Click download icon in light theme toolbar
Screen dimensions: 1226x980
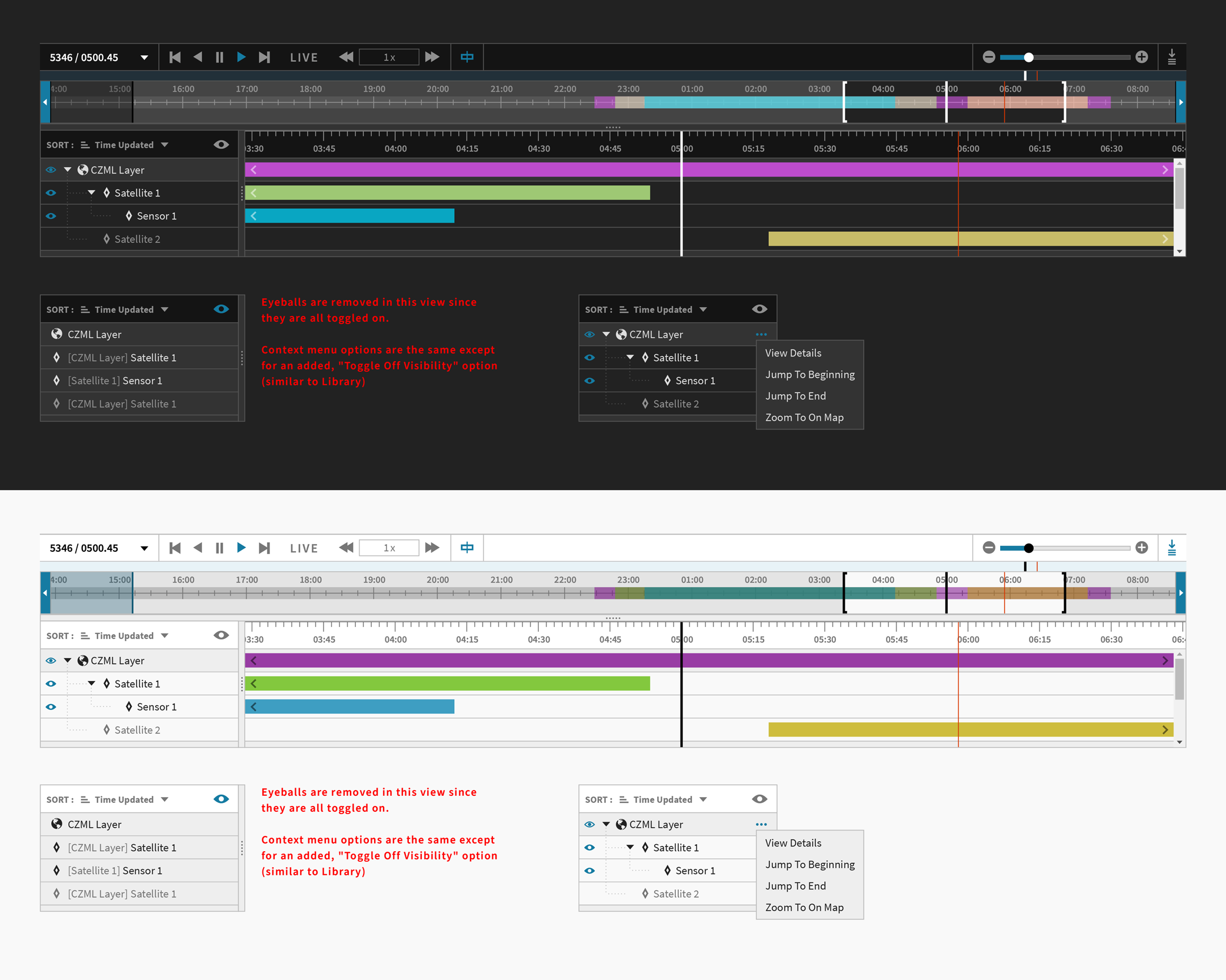[x=1172, y=548]
